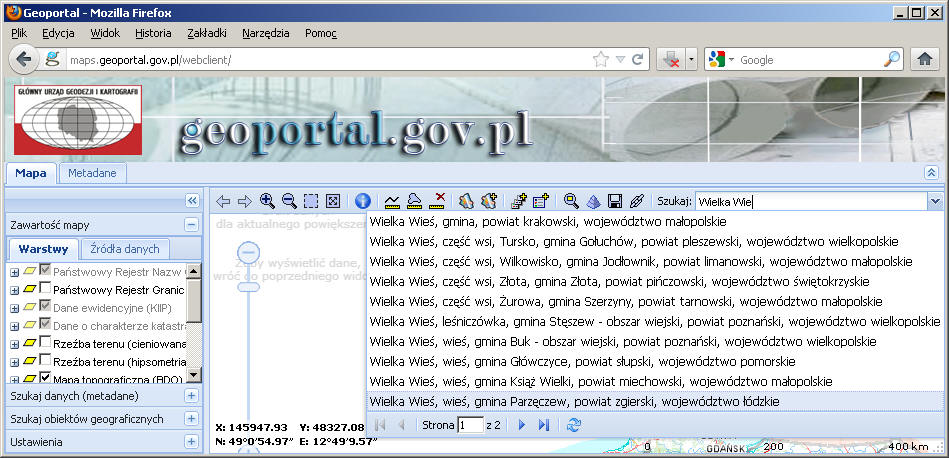
Task: Jump to last results page
Action: [x=543, y=425]
